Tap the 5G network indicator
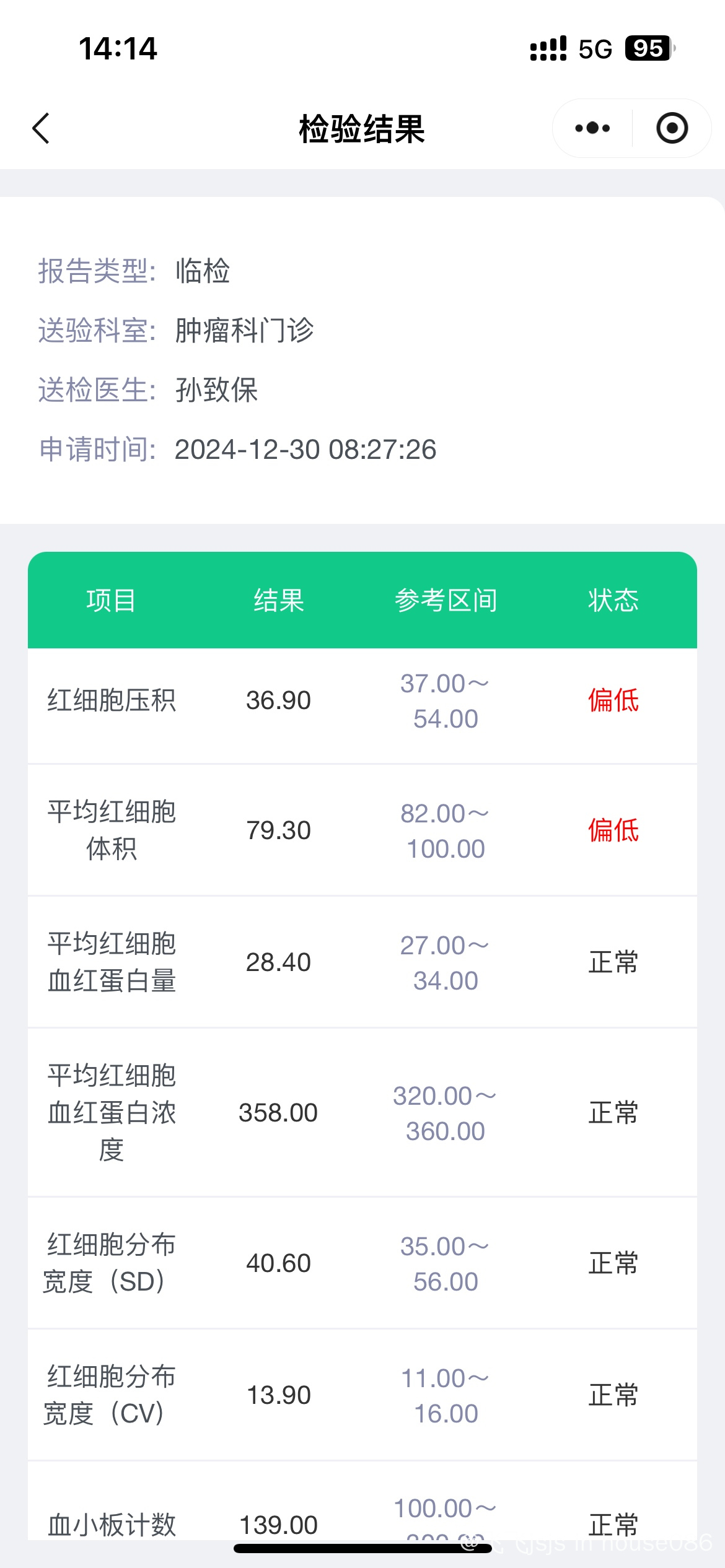 click(595, 49)
